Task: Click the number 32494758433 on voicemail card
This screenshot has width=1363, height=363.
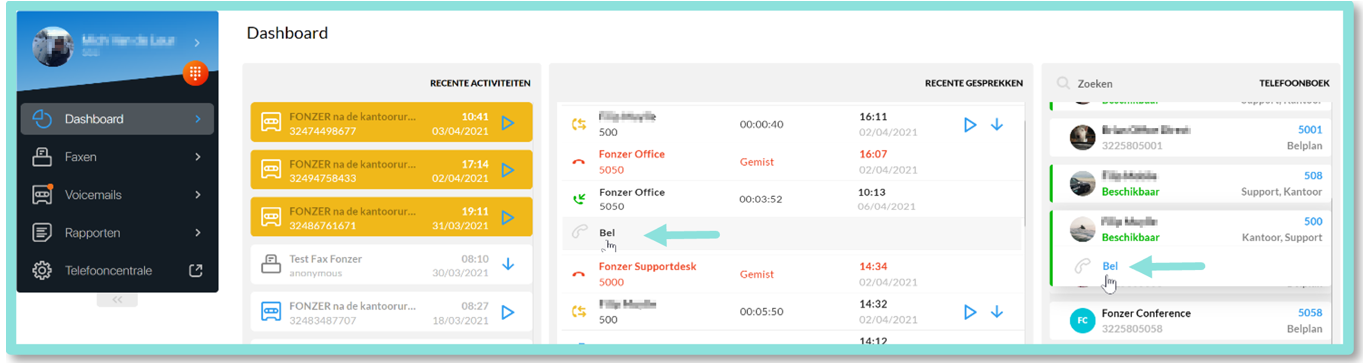Action: [323, 178]
